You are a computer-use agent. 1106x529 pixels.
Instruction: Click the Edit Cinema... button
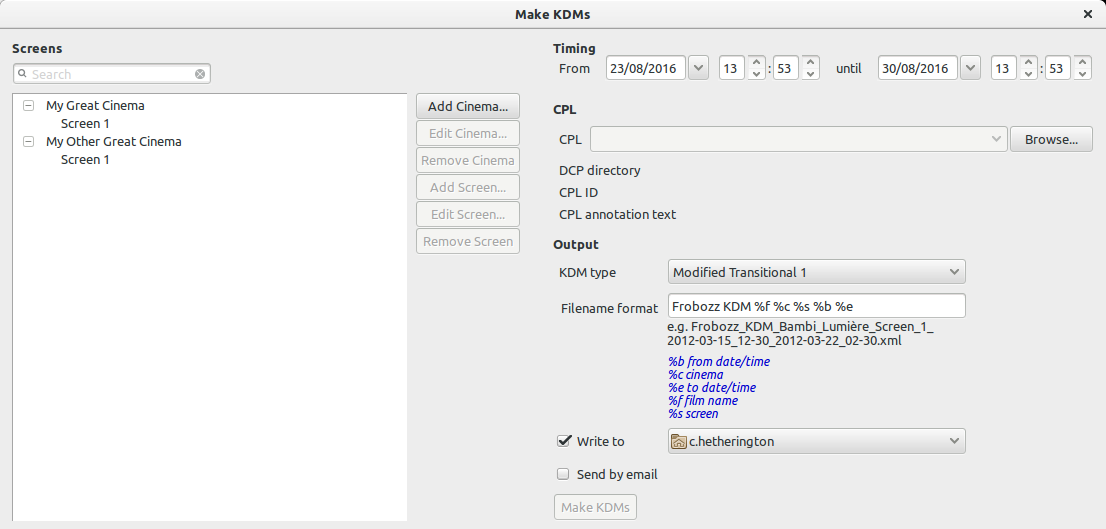[468, 133]
